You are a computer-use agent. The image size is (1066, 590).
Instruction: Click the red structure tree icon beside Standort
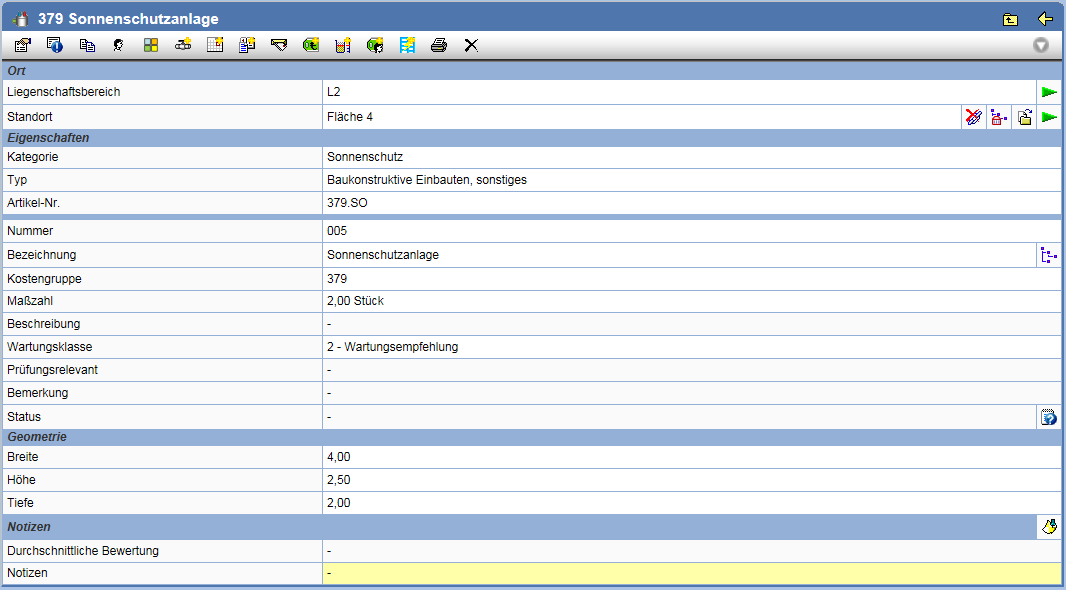pyautogui.click(x=998, y=118)
